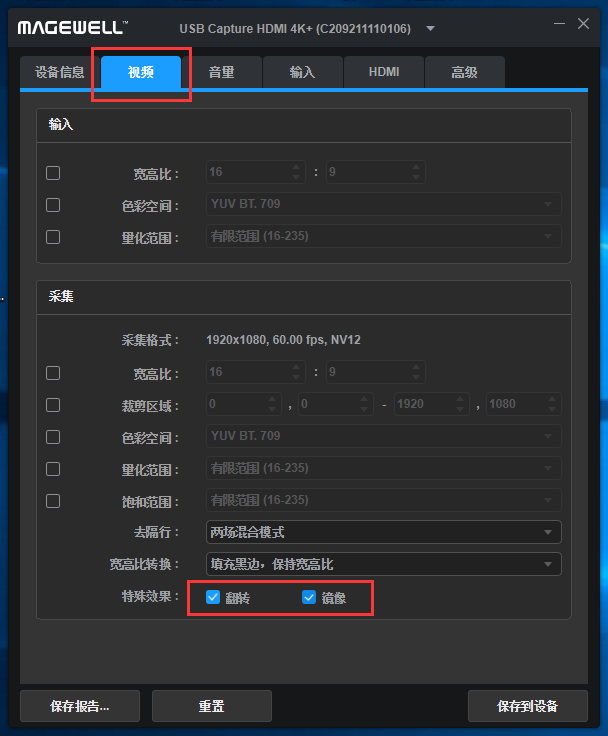This screenshot has height=736, width=608.
Task: Enable capture 量化范围 checkbox
Action: click(x=53, y=468)
